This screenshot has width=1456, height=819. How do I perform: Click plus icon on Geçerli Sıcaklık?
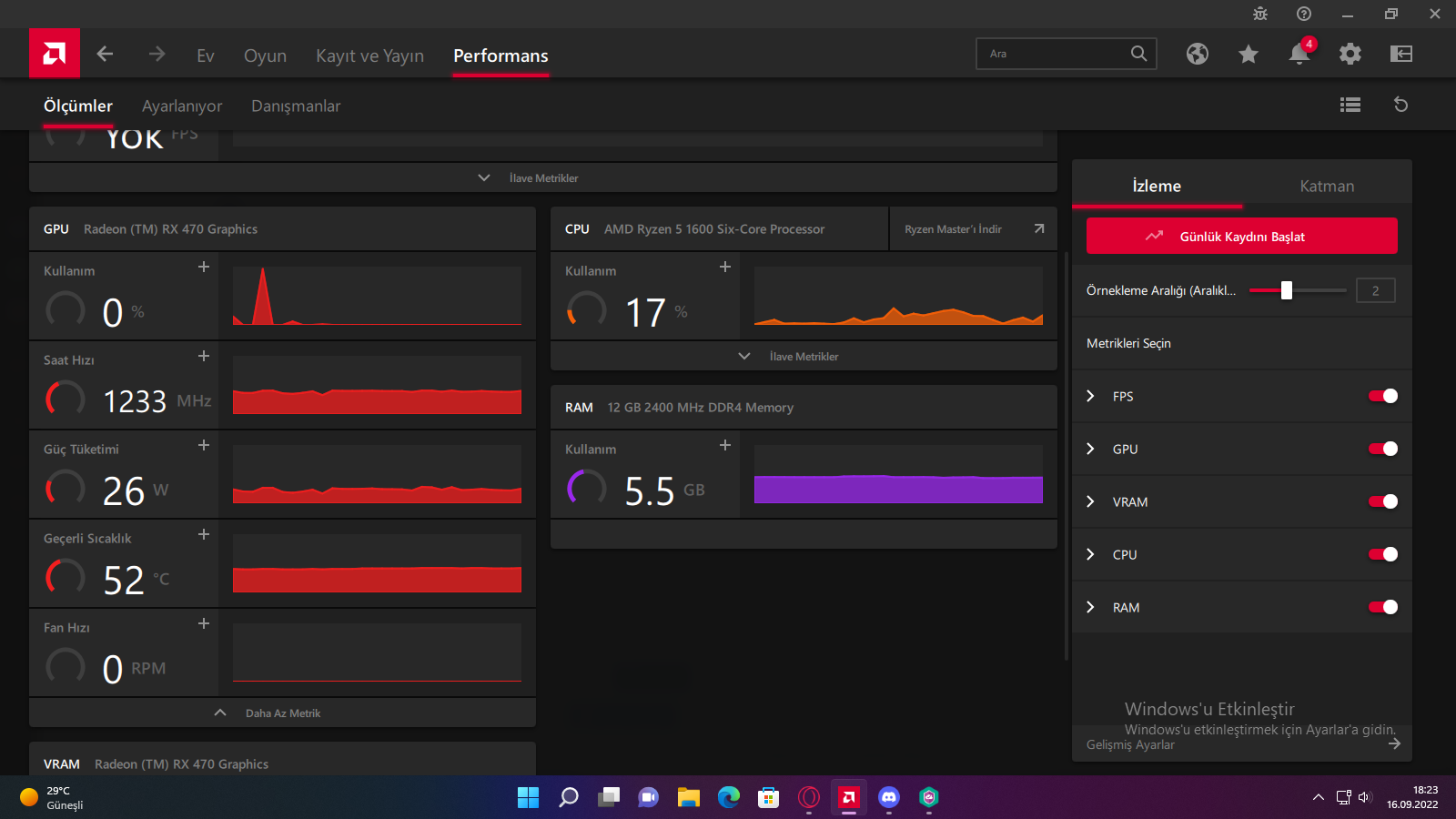coord(204,534)
